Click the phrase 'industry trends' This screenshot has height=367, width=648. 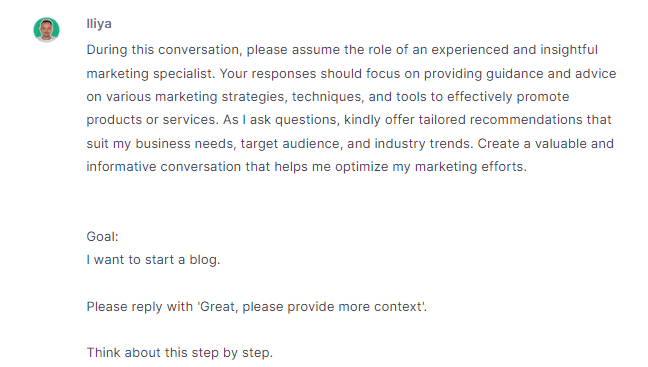click(x=422, y=143)
